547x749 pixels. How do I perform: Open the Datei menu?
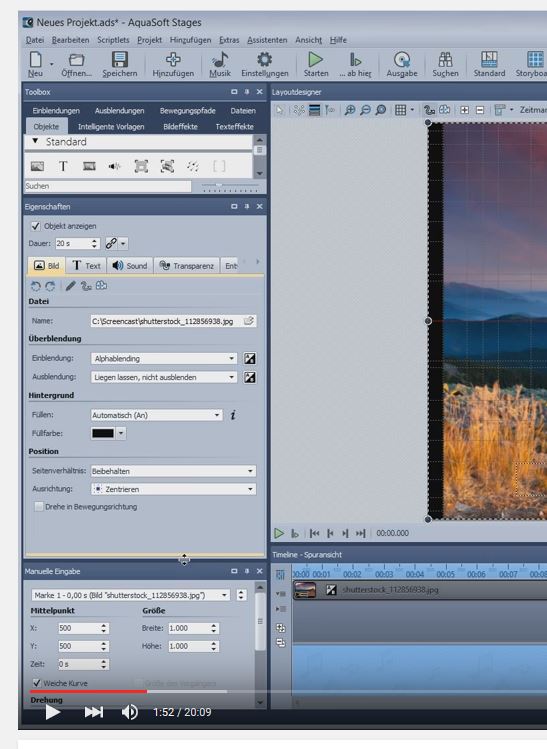34,40
